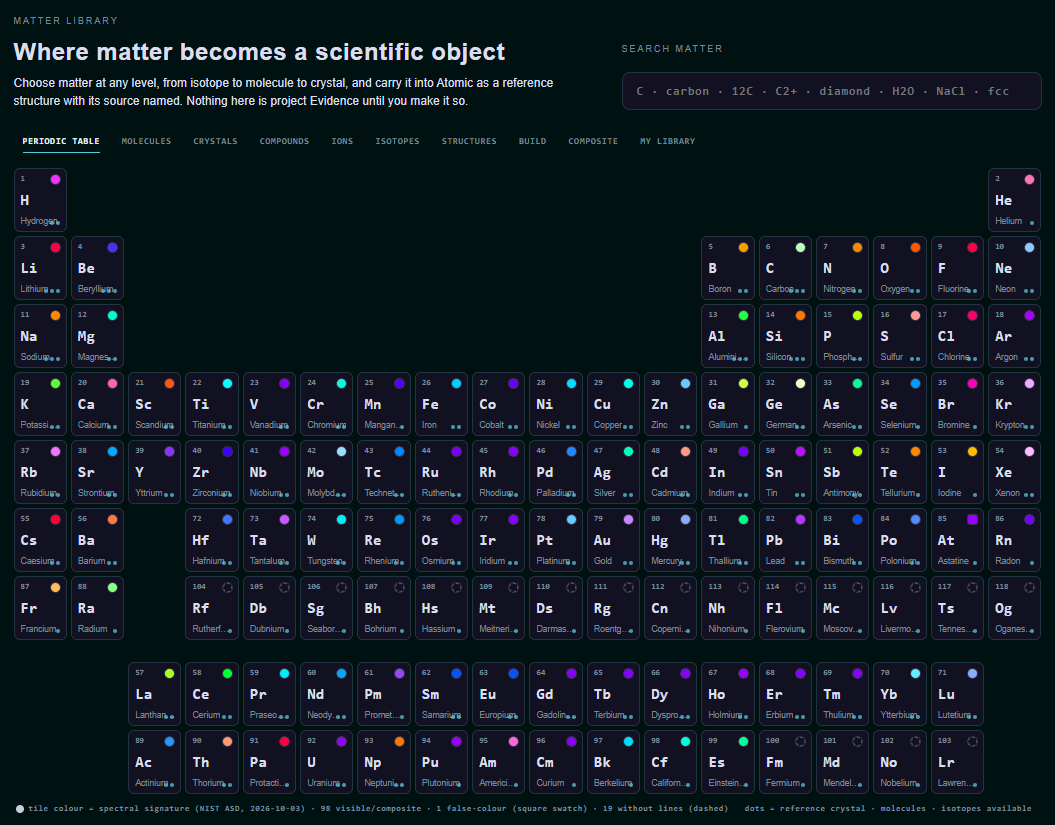1055x825 pixels.
Task: Click Helium's single availability dot
Action: click(1031, 223)
